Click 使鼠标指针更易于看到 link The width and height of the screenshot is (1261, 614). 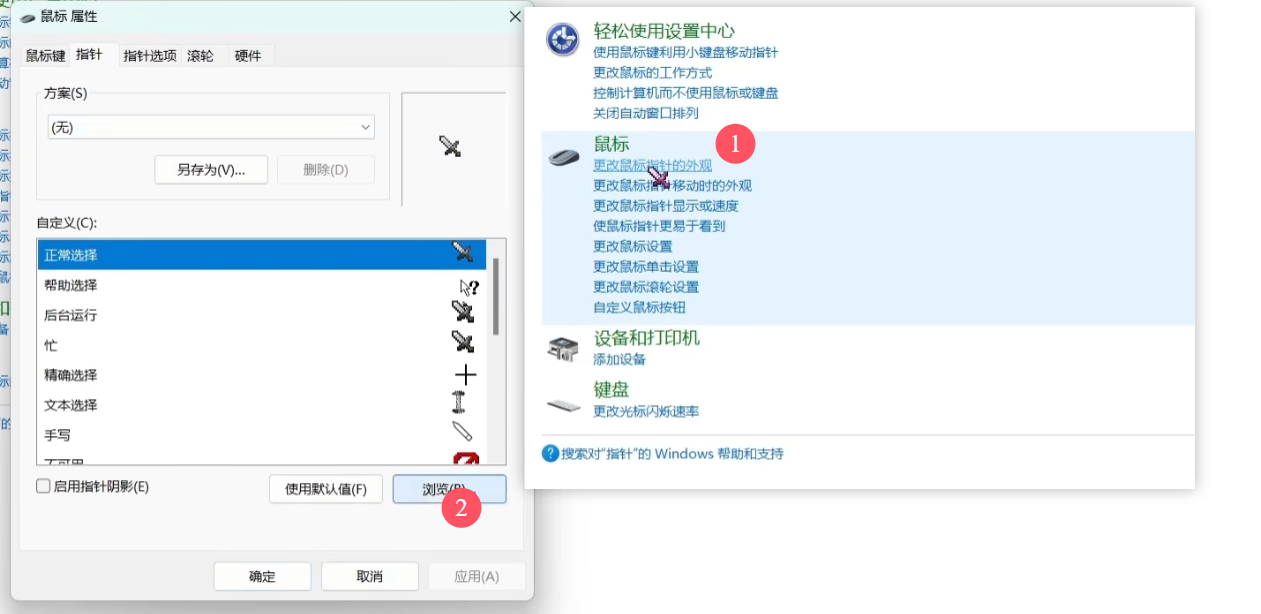point(659,226)
